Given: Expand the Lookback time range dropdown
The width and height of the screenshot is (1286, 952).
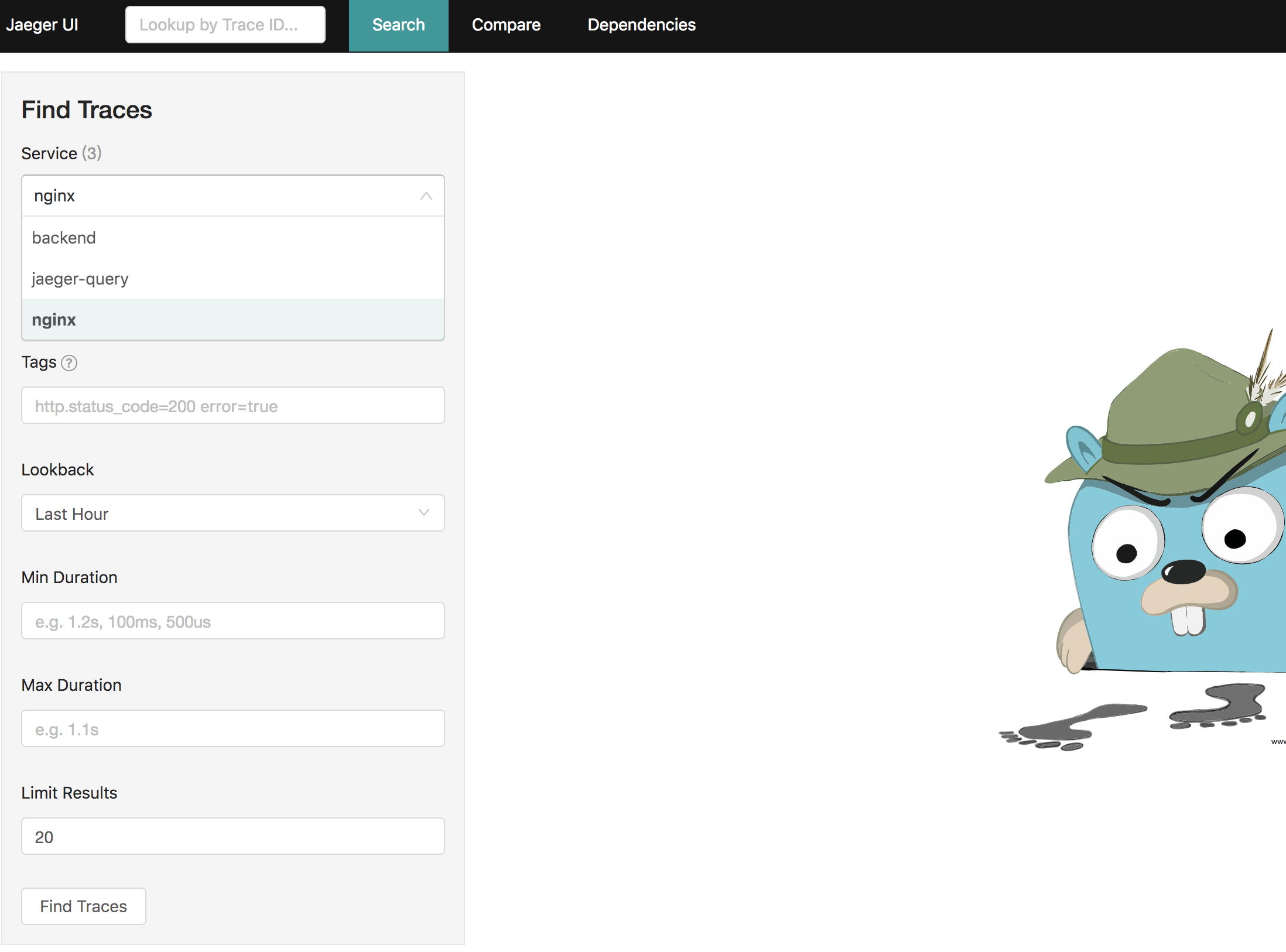Looking at the screenshot, I should pos(233,512).
